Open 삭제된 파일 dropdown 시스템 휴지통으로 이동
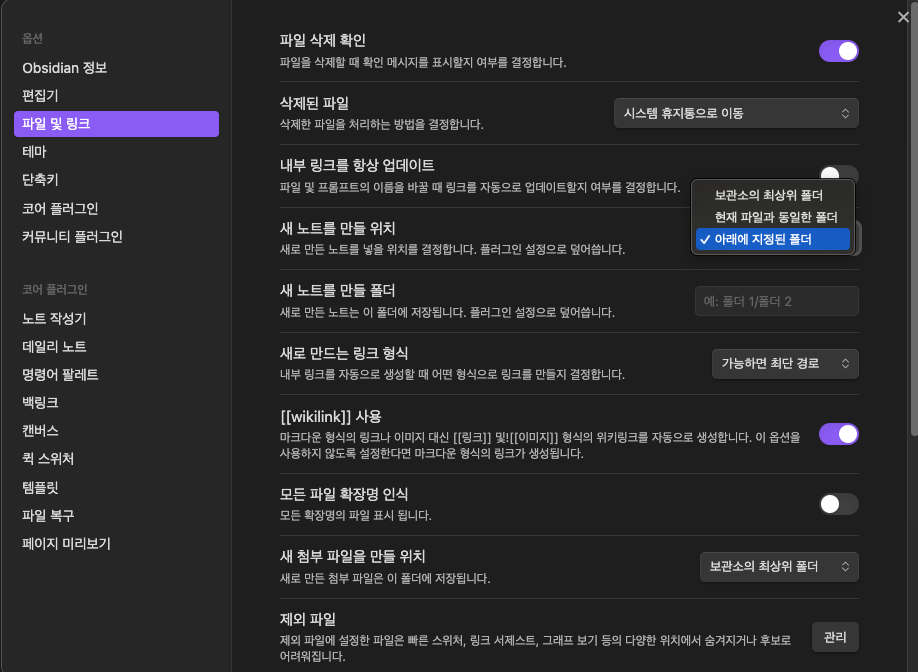Image resolution: width=918 pixels, height=672 pixels. pyautogui.click(x=736, y=113)
